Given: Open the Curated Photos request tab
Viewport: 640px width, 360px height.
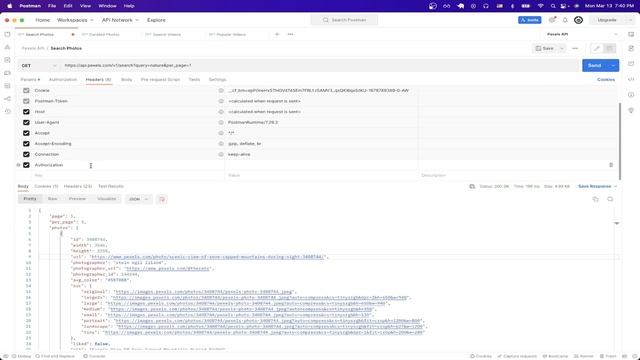Looking at the screenshot, I should point(104,35).
